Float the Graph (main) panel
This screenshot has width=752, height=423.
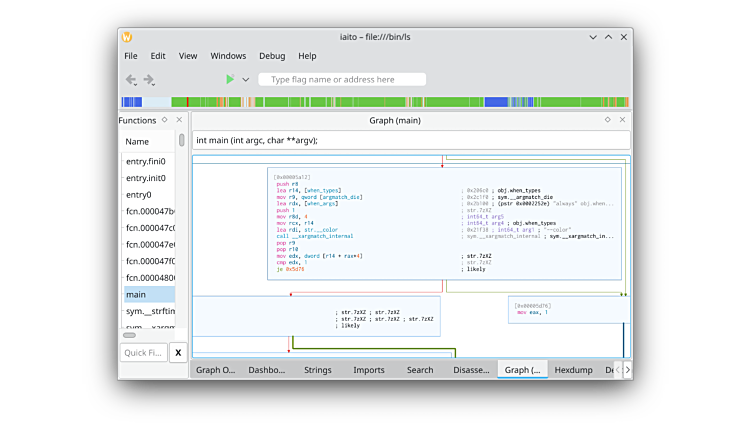[607, 120]
